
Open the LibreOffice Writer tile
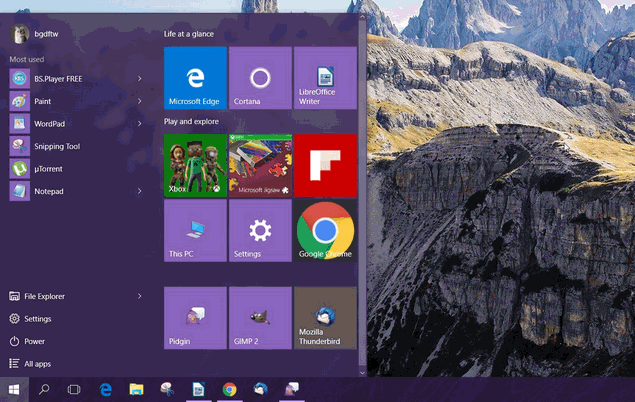coord(325,78)
